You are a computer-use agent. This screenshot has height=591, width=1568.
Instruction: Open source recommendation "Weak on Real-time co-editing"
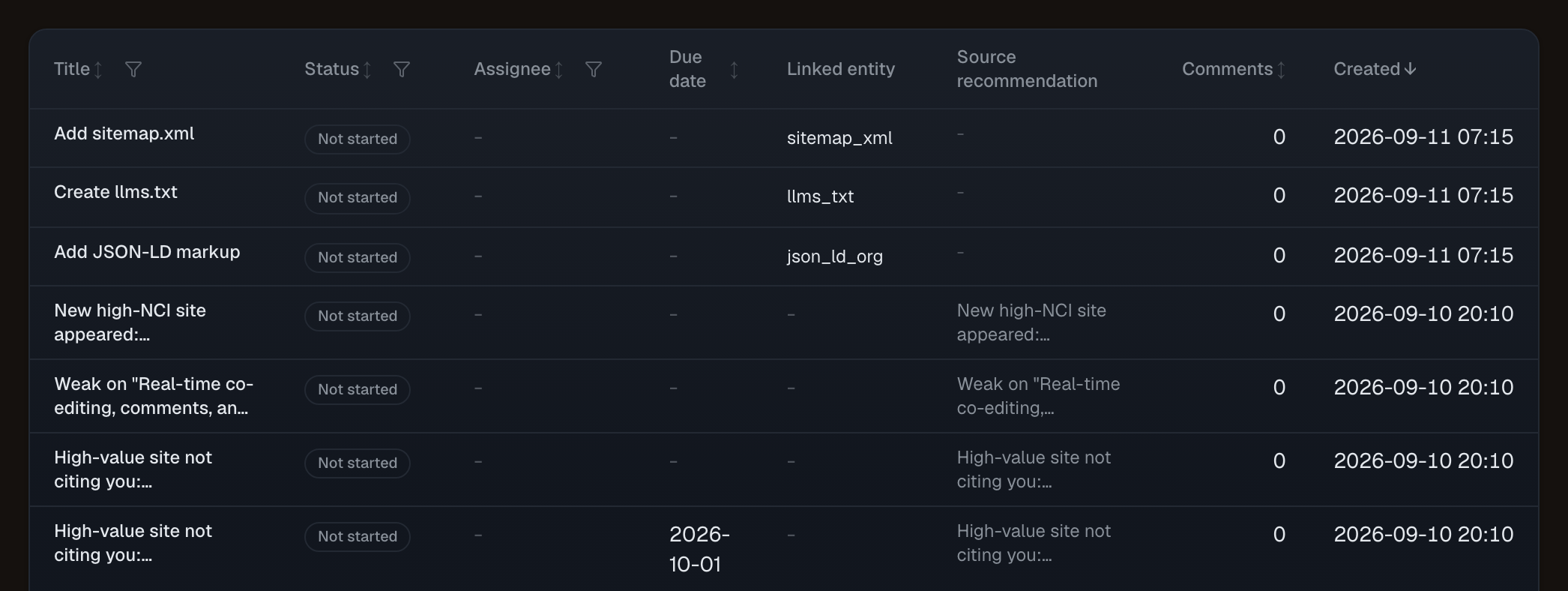click(1038, 396)
